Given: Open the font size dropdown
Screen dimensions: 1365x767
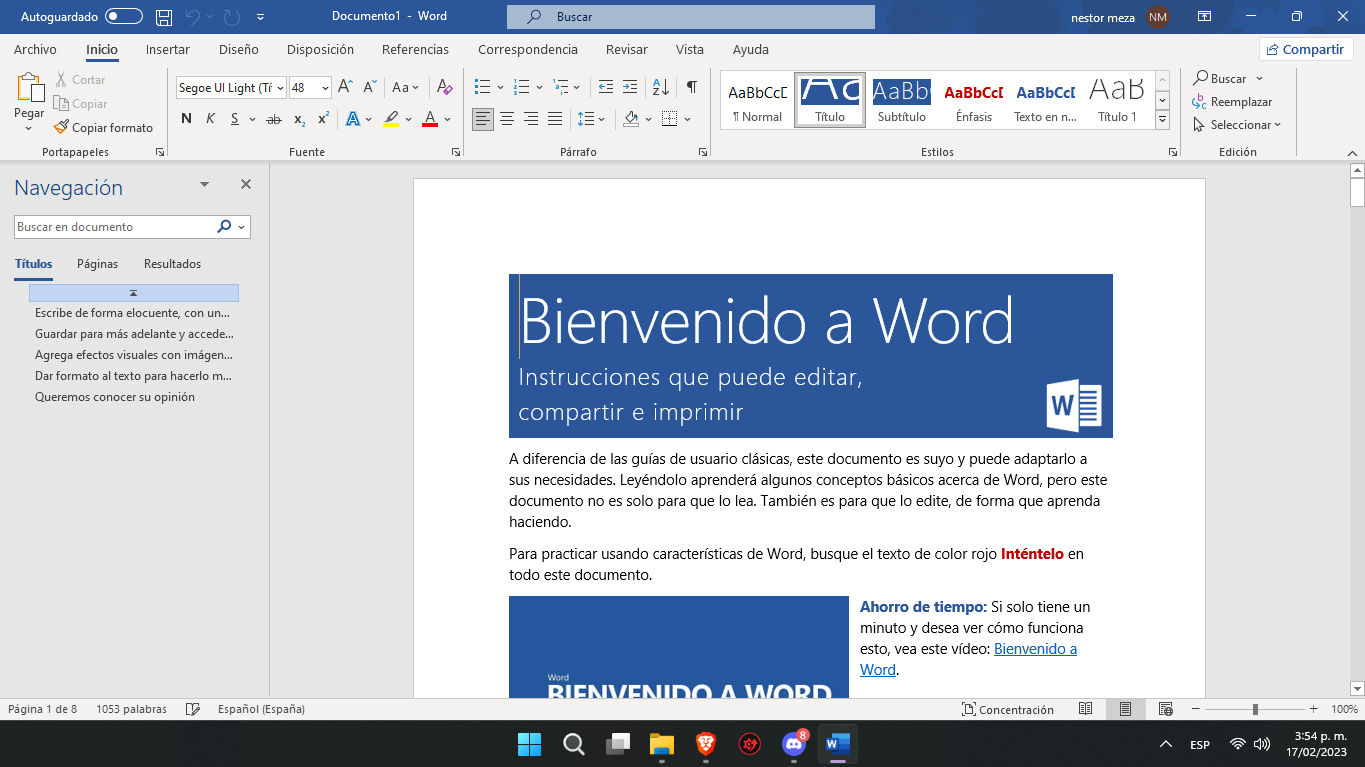Looking at the screenshot, I should (x=325, y=88).
